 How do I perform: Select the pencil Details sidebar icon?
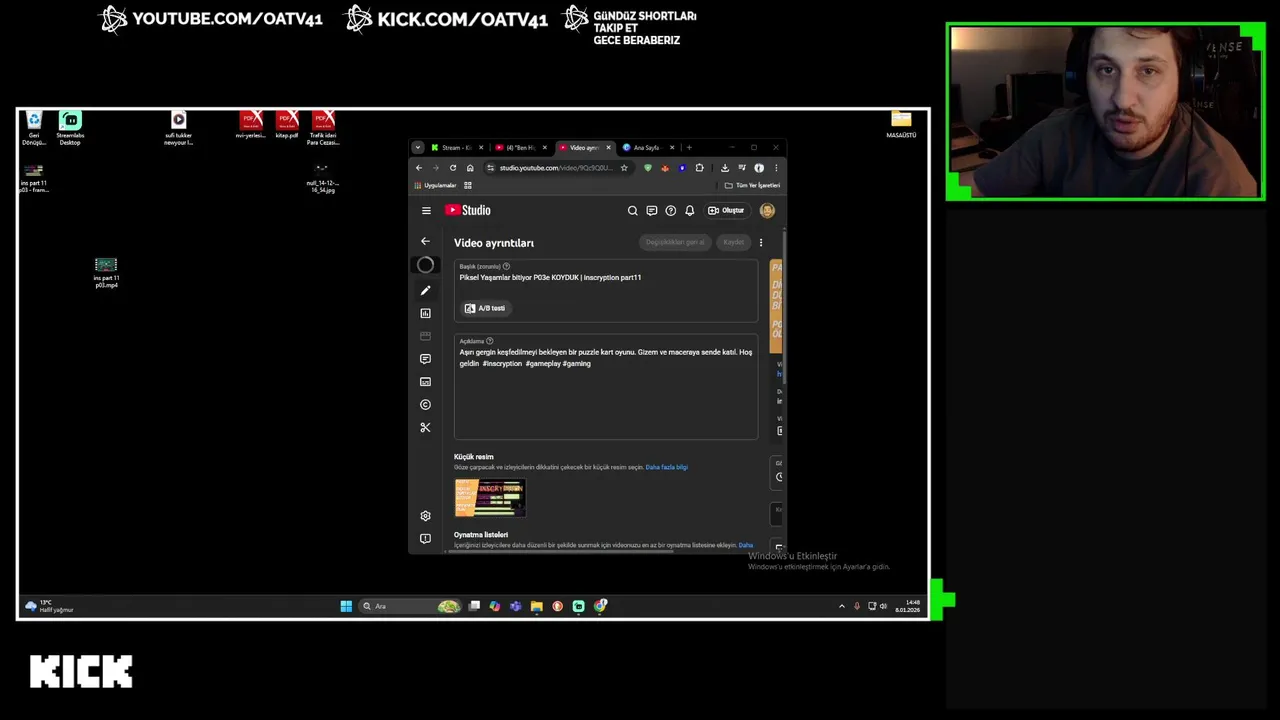point(425,290)
